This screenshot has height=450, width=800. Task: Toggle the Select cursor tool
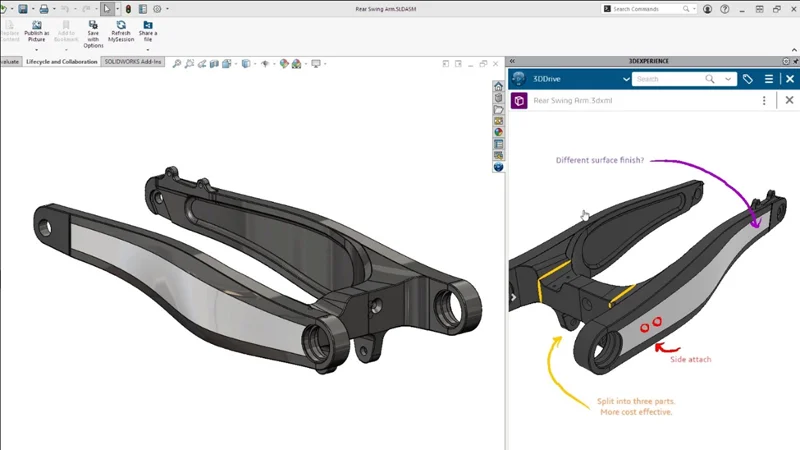(x=107, y=9)
